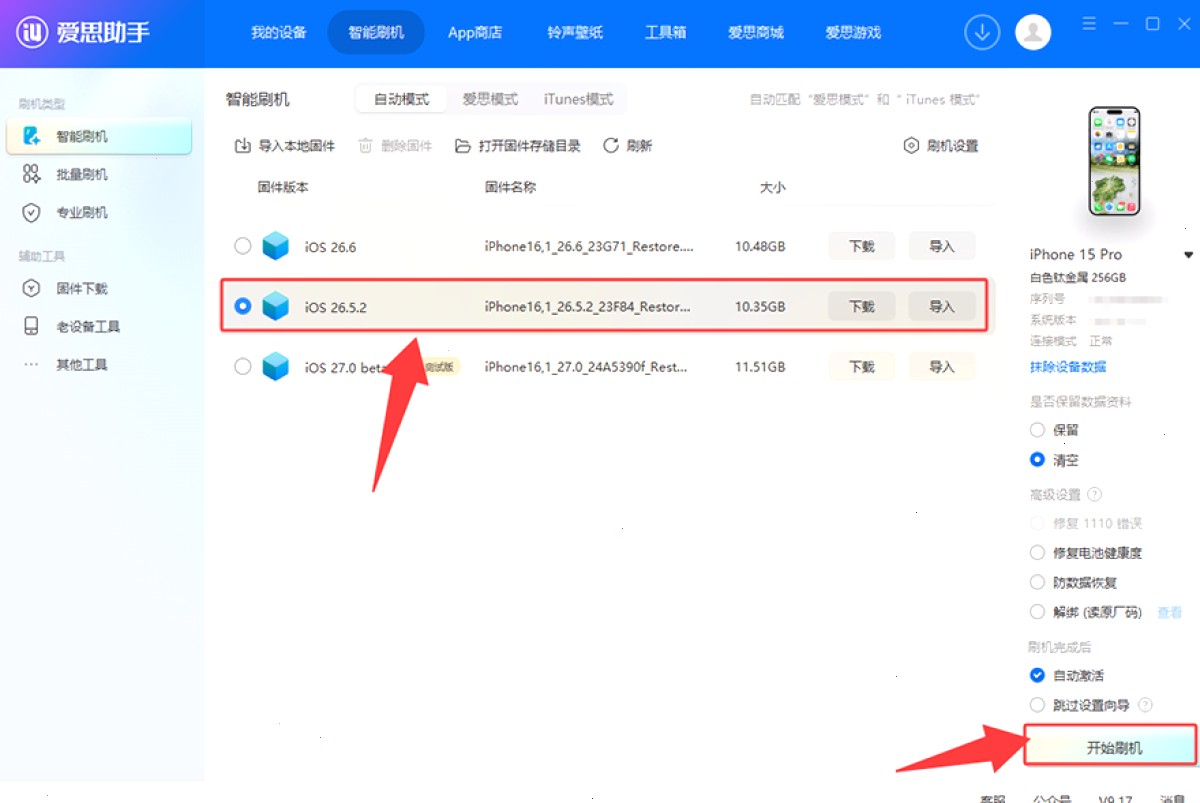Click 打开固件存储目录
Screen dimensions: 1200x803
518,146
